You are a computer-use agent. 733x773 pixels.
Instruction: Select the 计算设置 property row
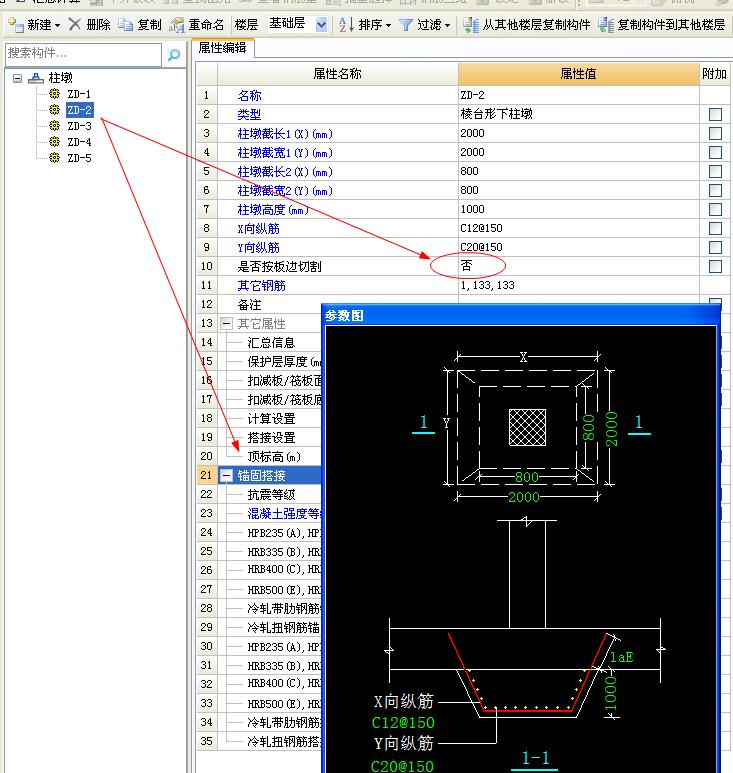[x=270, y=419]
